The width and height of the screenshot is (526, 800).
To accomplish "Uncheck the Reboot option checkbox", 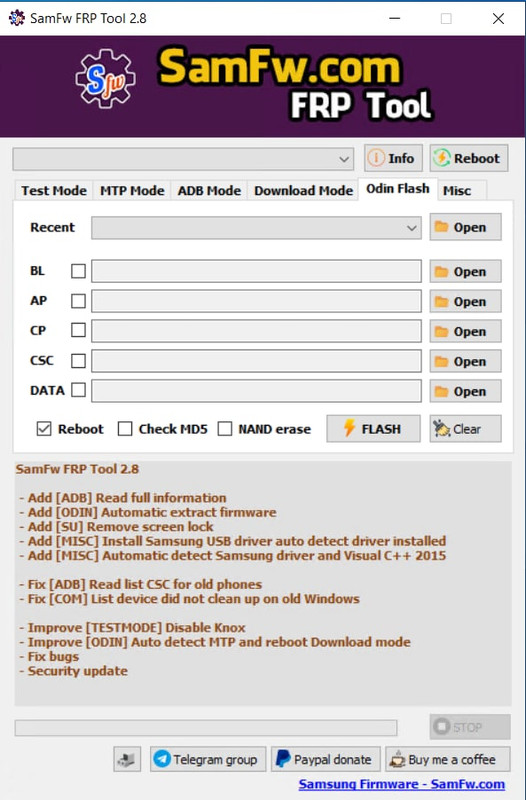I will (44, 429).
